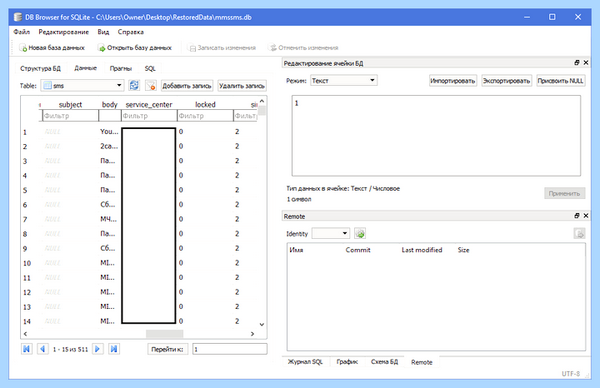Click the filter field under service_center column
600x388 pixels.
(149, 116)
